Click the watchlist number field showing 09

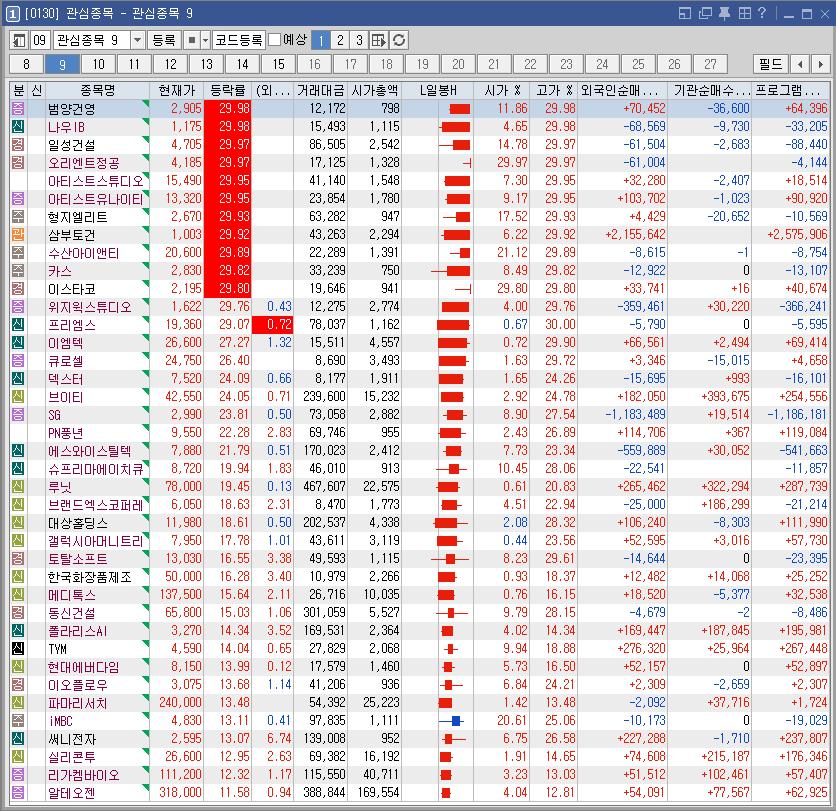pyautogui.click(x=40, y=41)
